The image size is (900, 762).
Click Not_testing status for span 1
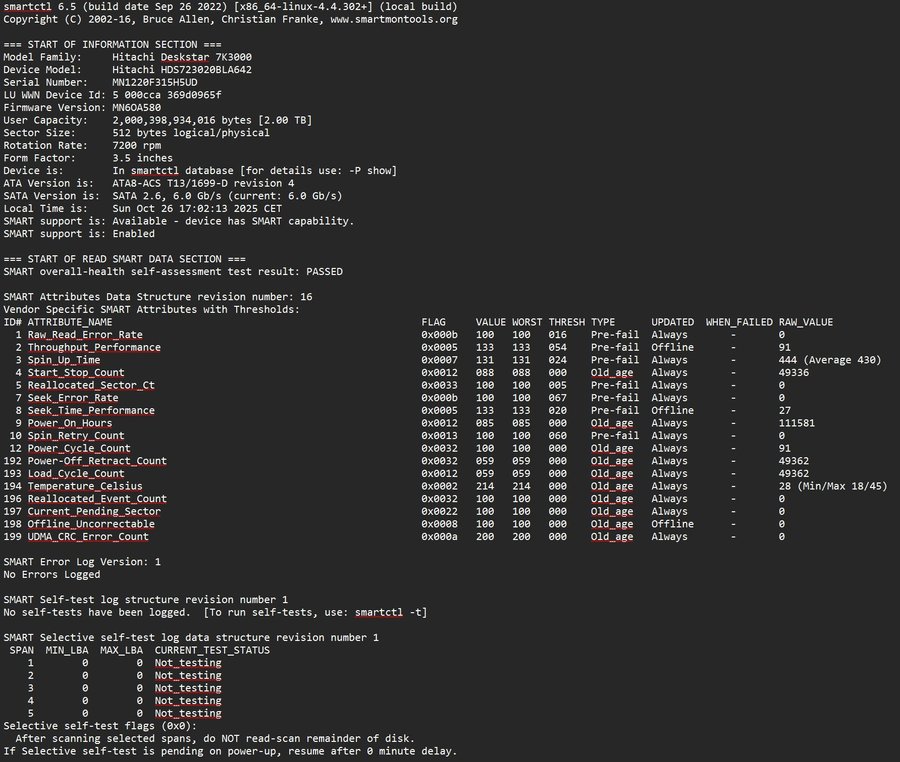click(188, 663)
